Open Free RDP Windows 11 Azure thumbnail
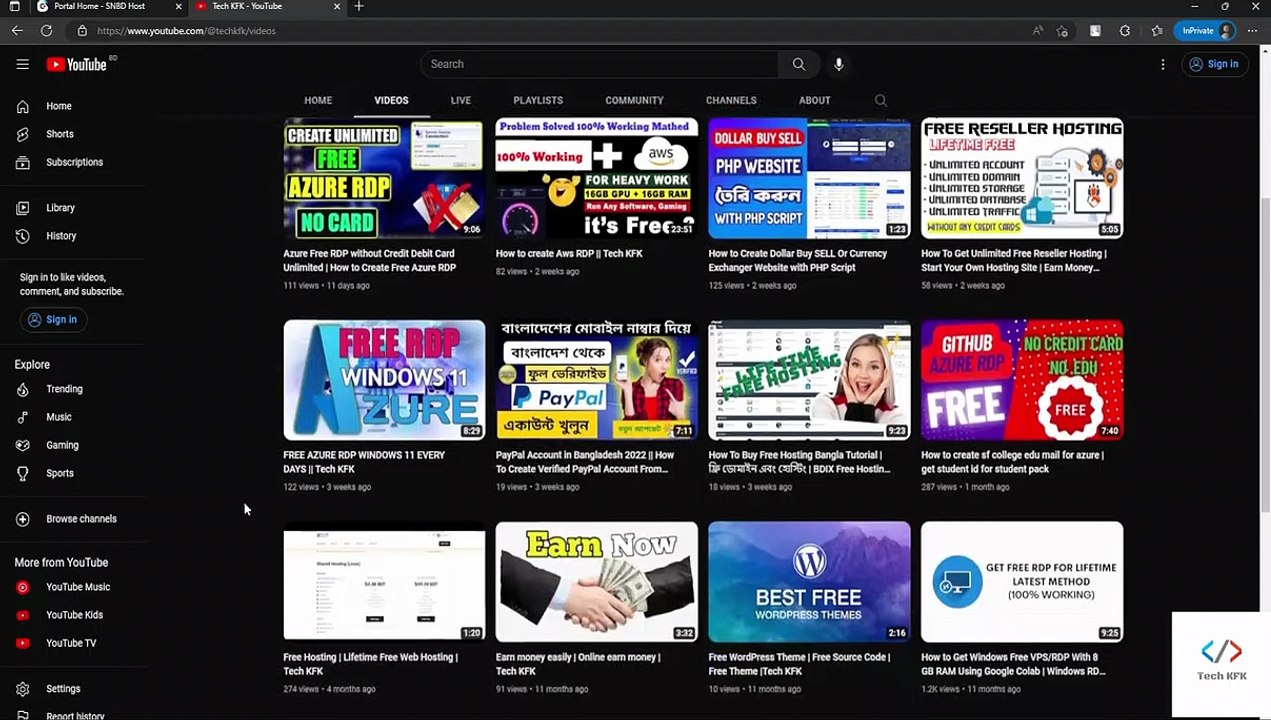This screenshot has height=720, width=1271. 384,380
